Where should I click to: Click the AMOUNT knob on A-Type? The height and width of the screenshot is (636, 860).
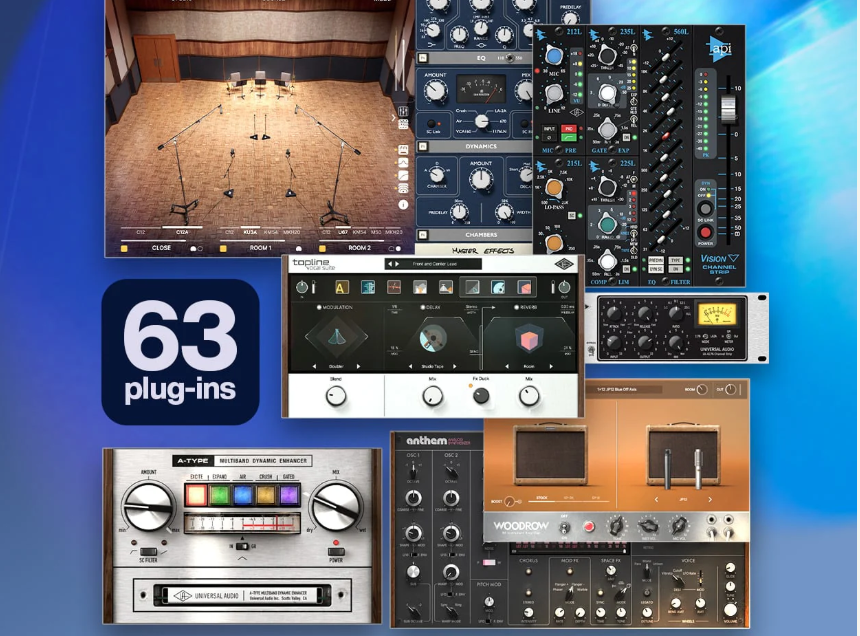coord(148,506)
